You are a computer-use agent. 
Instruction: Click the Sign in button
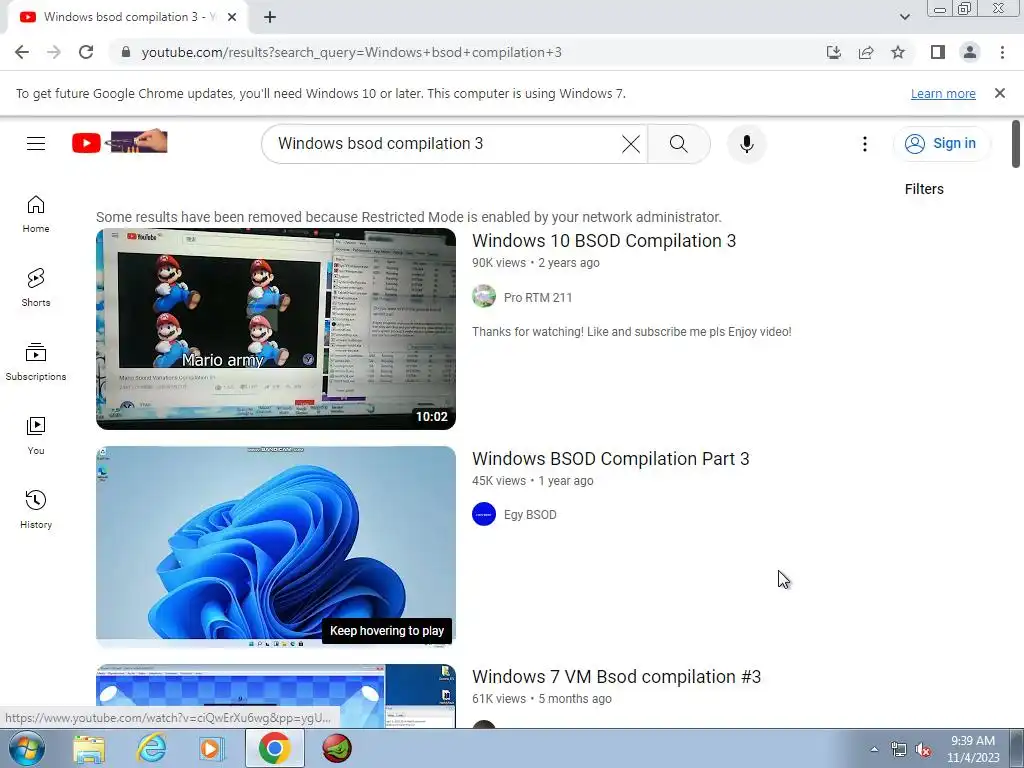(x=941, y=143)
